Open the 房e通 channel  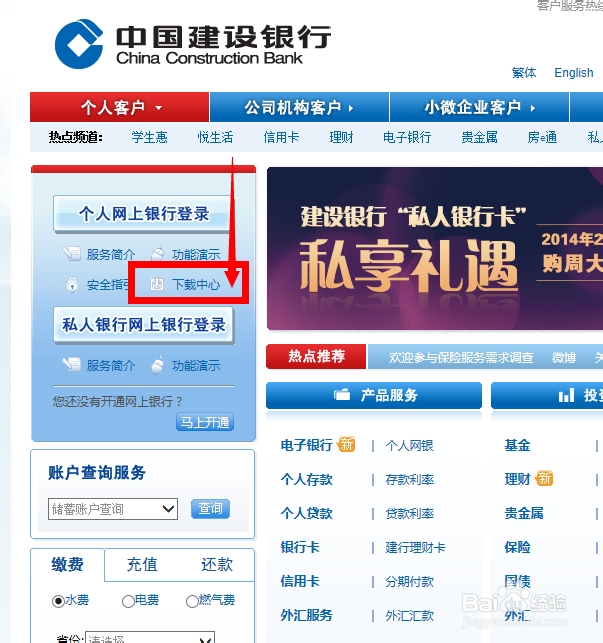[542, 137]
